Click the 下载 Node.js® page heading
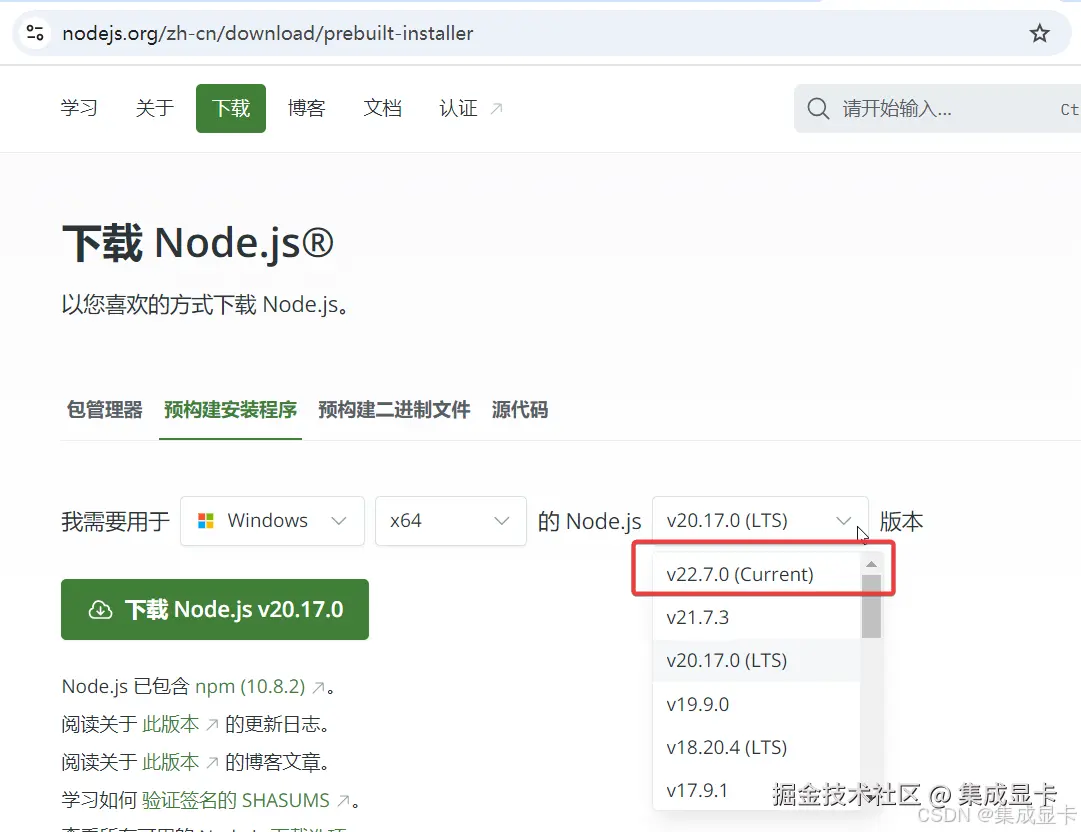Viewport: 1081px width, 832px height. tap(198, 243)
